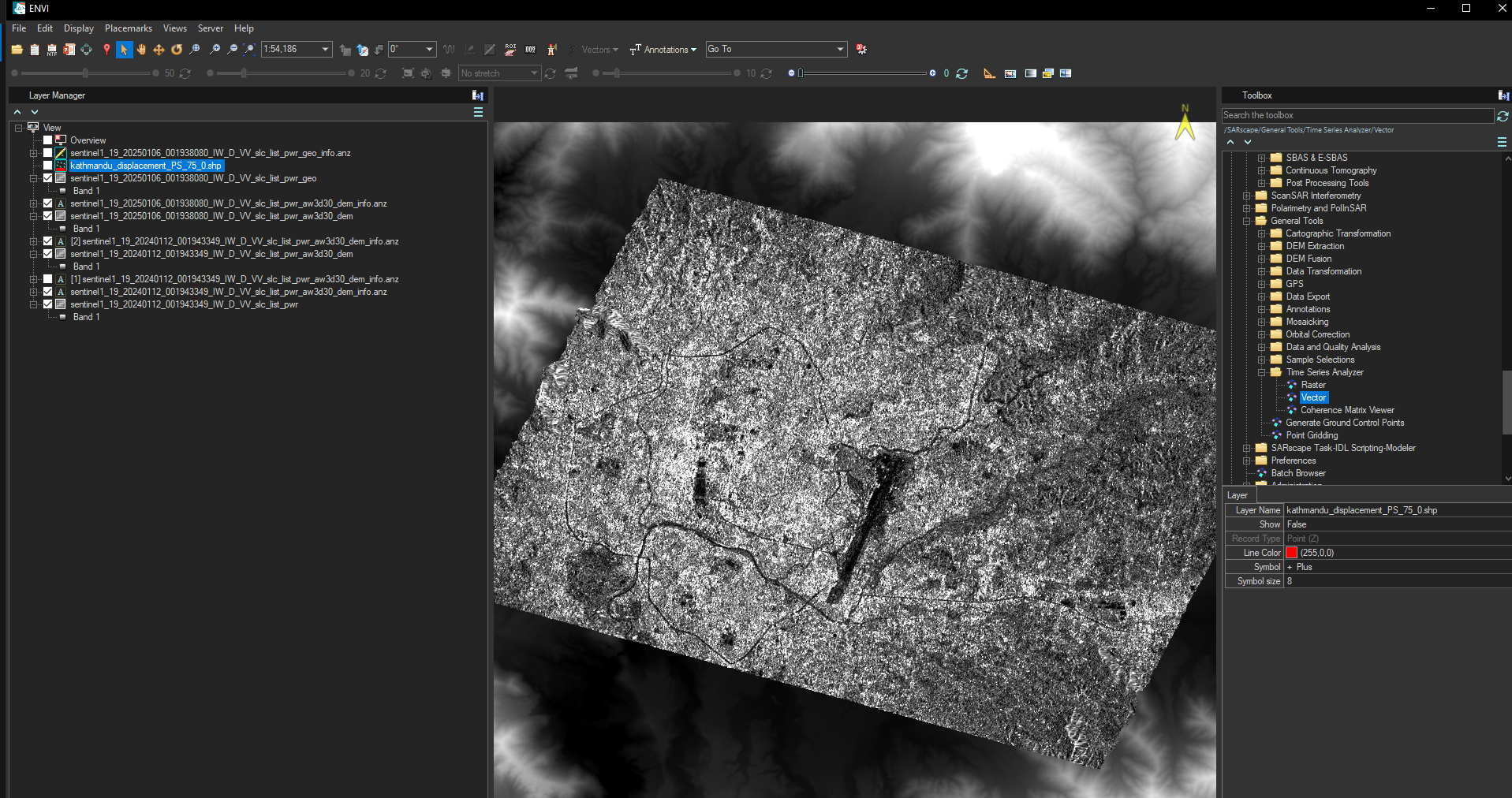Select Coherence Matrix Viewer in Toolbox
1512x798 pixels.
[1346, 410]
